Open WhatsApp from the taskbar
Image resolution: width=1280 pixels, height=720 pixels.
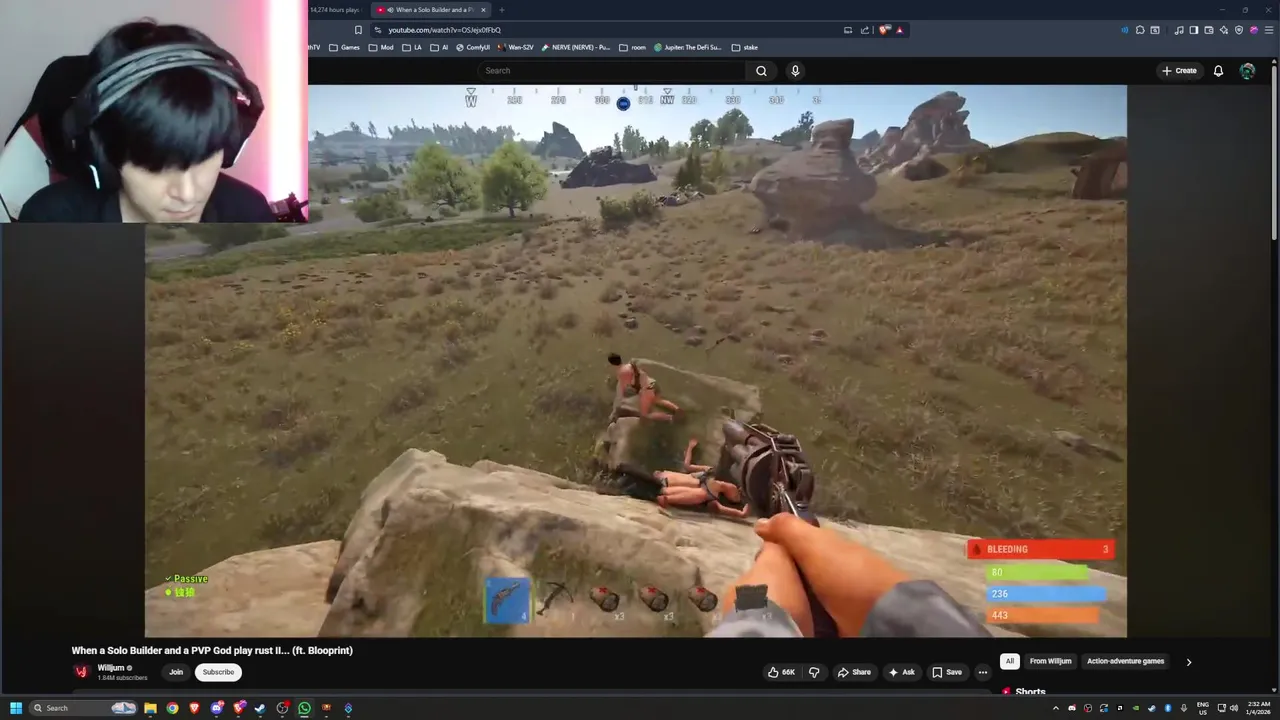coord(304,708)
